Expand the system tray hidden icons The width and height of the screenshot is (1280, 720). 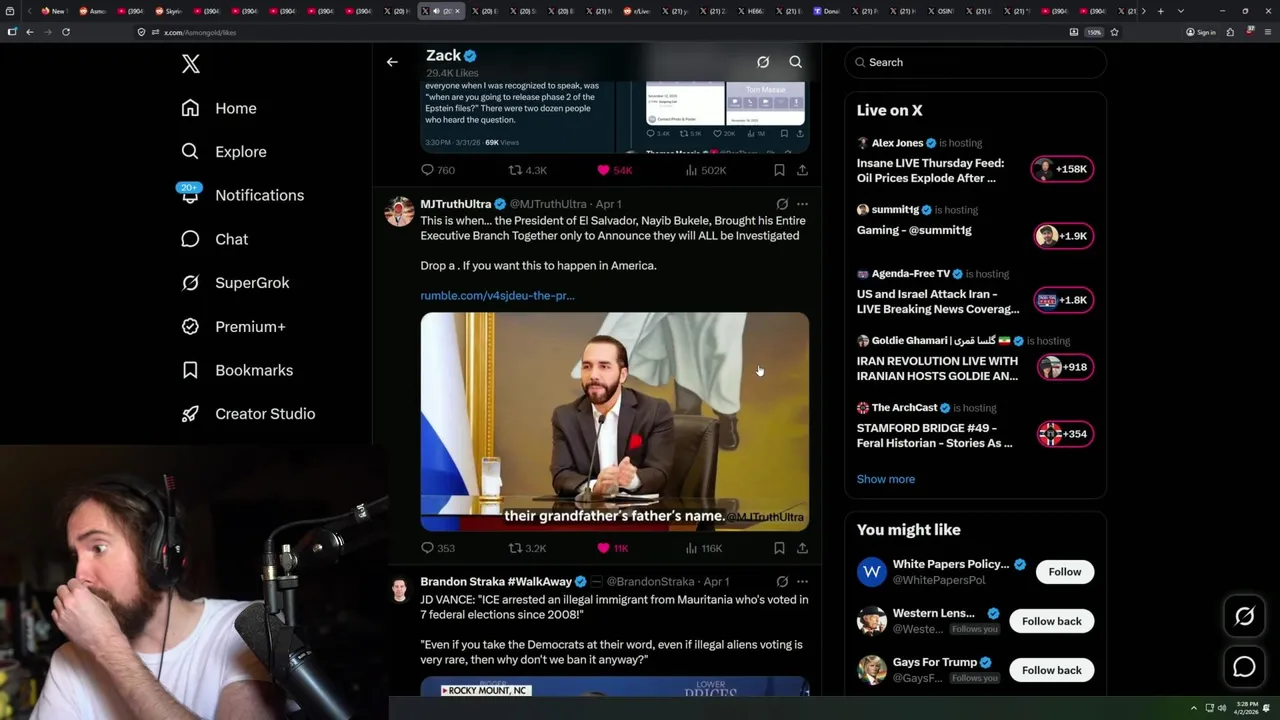tap(1193, 708)
